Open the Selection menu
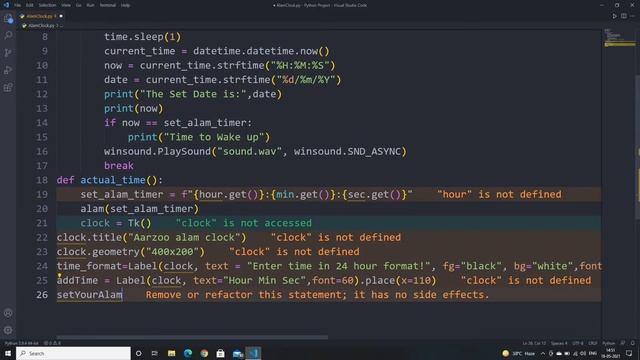 (x=47, y=5)
